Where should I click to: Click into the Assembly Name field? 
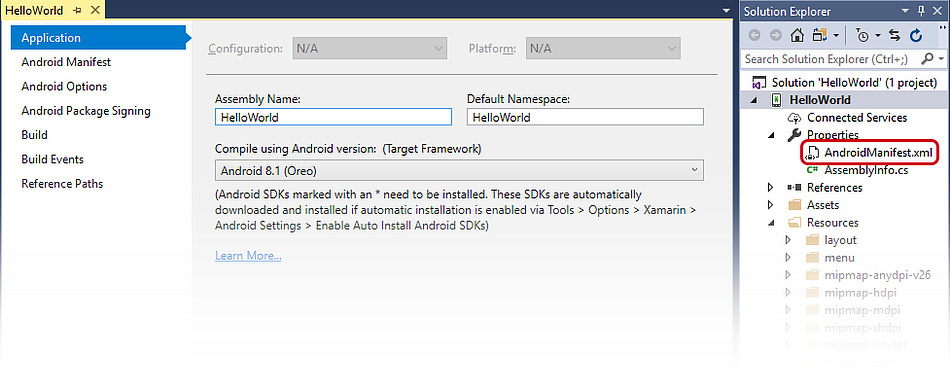point(333,117)
